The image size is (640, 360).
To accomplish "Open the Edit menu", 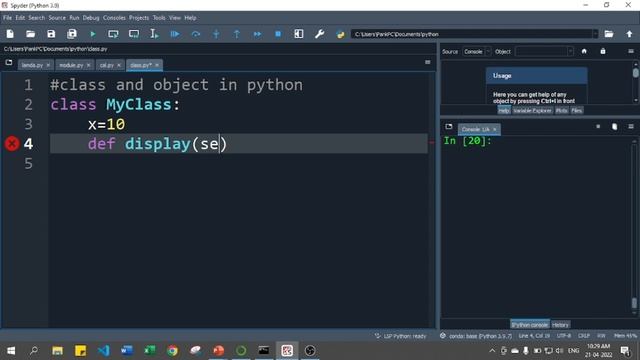I will click(20, 18).
